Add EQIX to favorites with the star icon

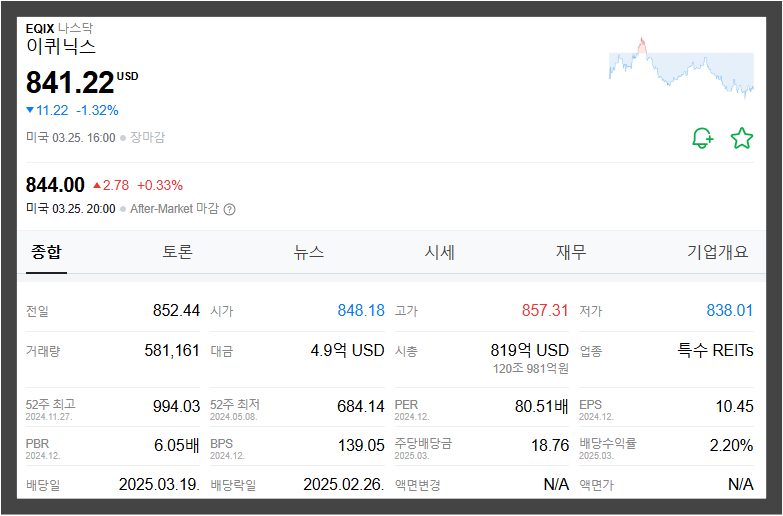[x=742, y=138]
